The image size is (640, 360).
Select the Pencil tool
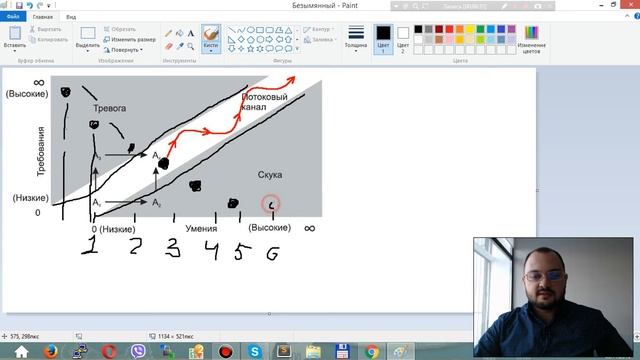(169, 33)
